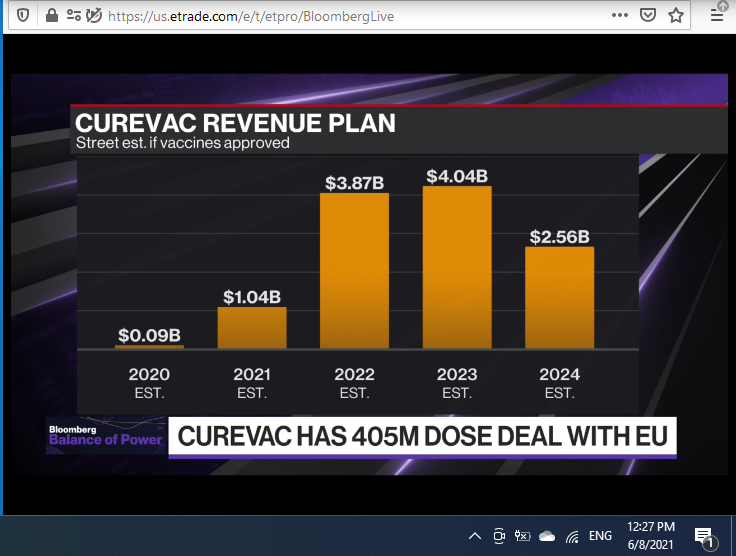Open Firefox hamburger menu
The height and width of the screenshot is (556, 736).
click(716, 15)
